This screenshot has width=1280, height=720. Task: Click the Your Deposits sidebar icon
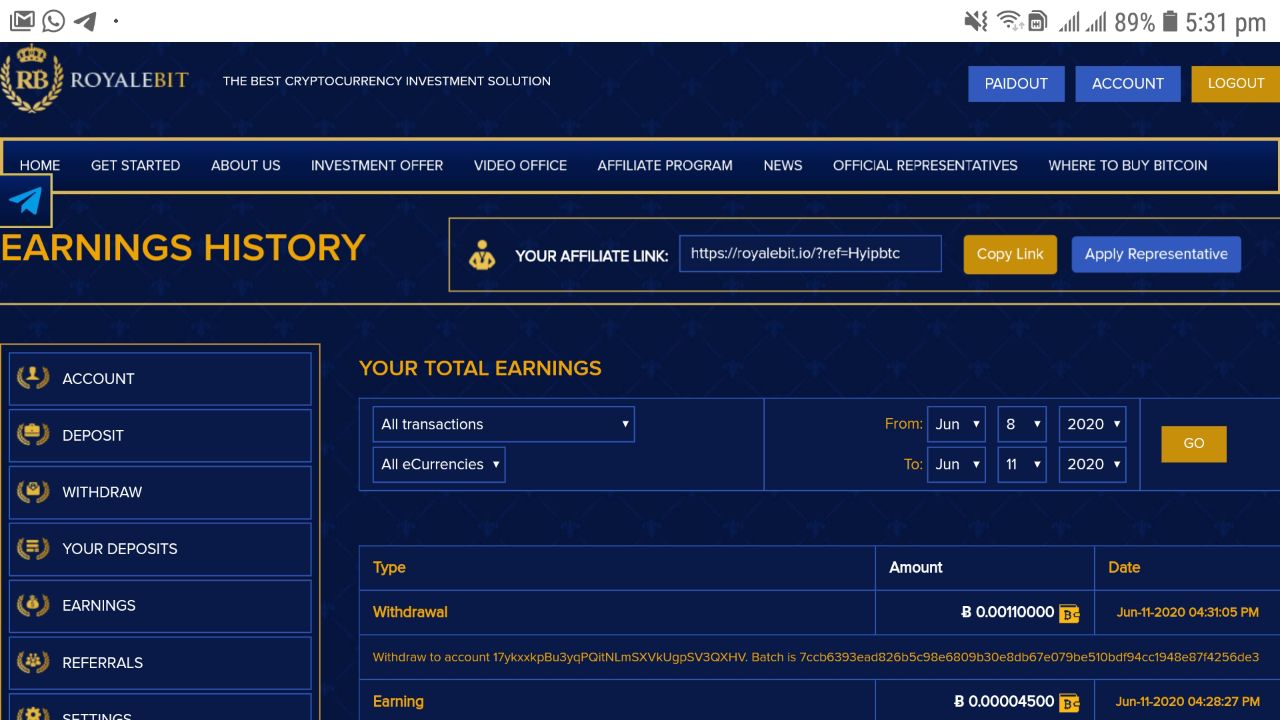pos(33,548)
